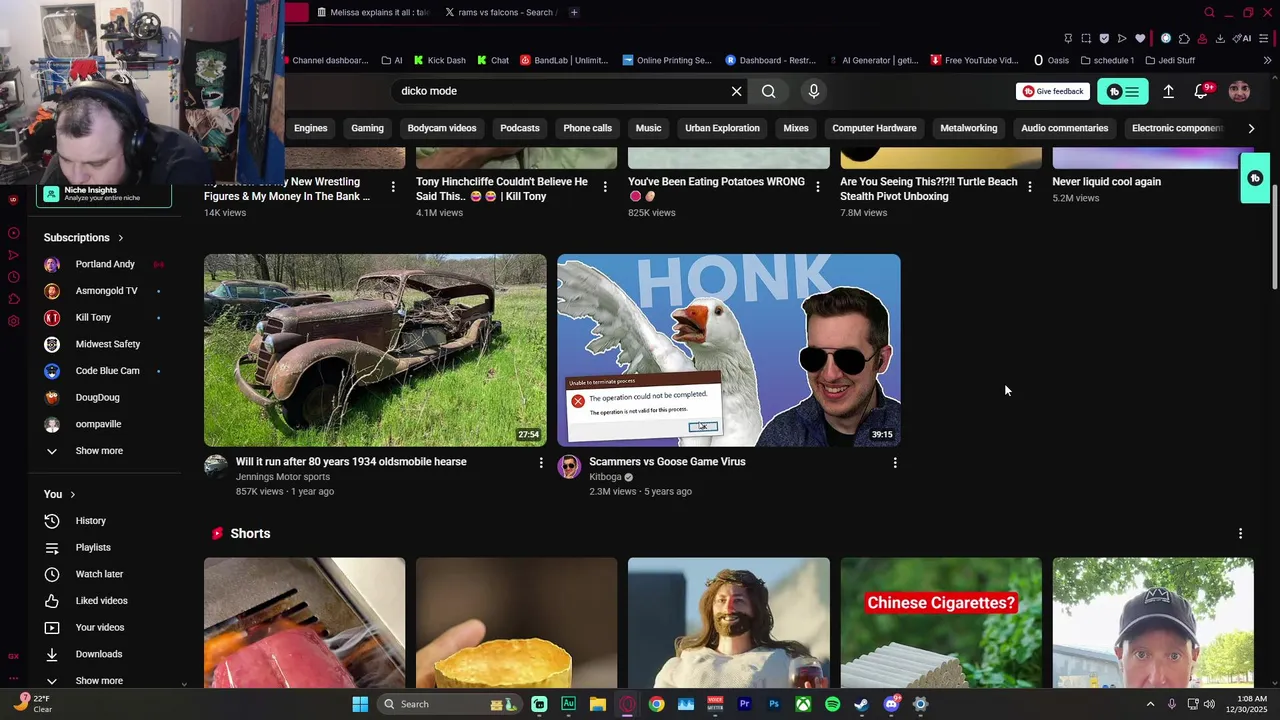Open more options for the Shorts section
The image size is (1280, 720).
[1240, 534]
